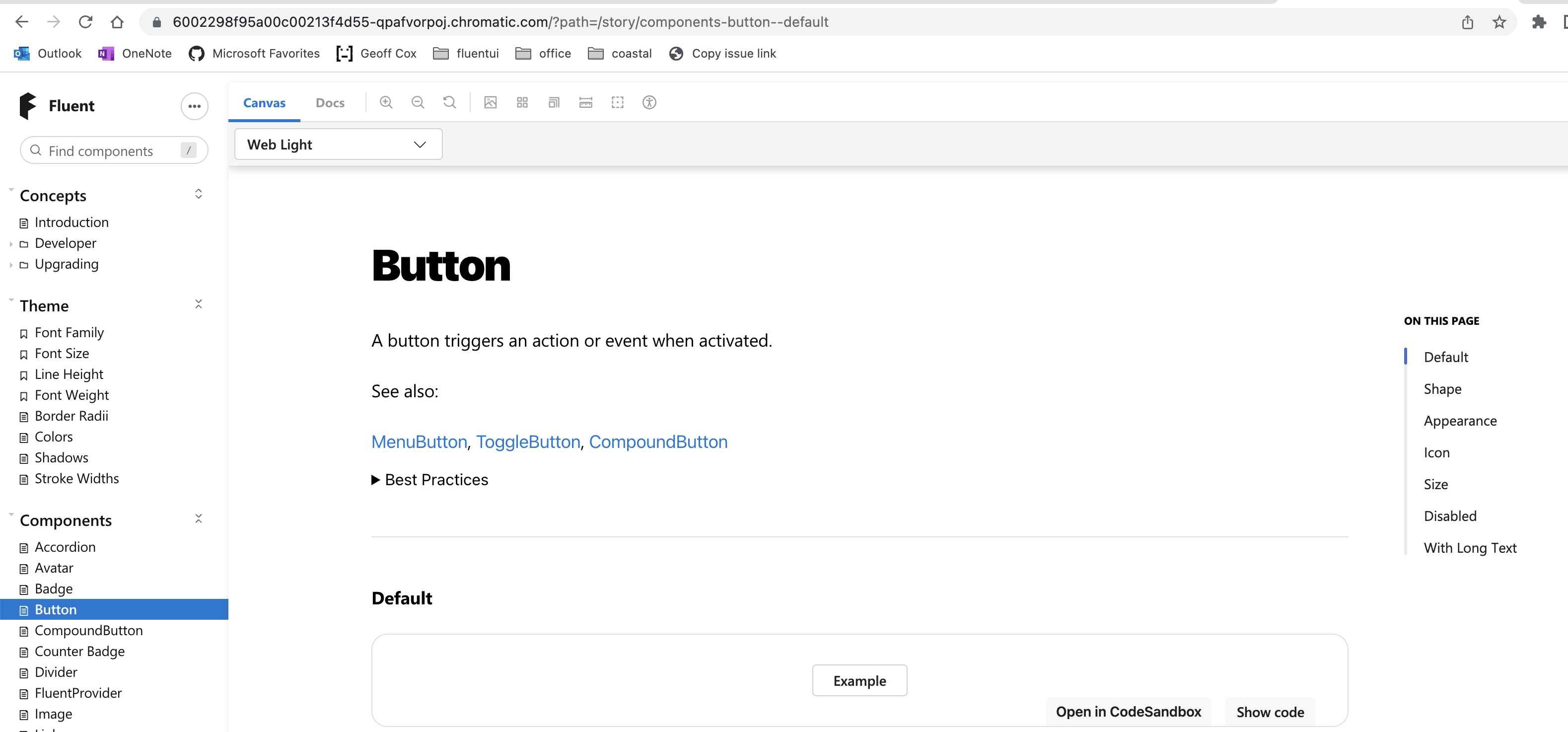Enable measure mode with the ruler icon

point(585,102)
